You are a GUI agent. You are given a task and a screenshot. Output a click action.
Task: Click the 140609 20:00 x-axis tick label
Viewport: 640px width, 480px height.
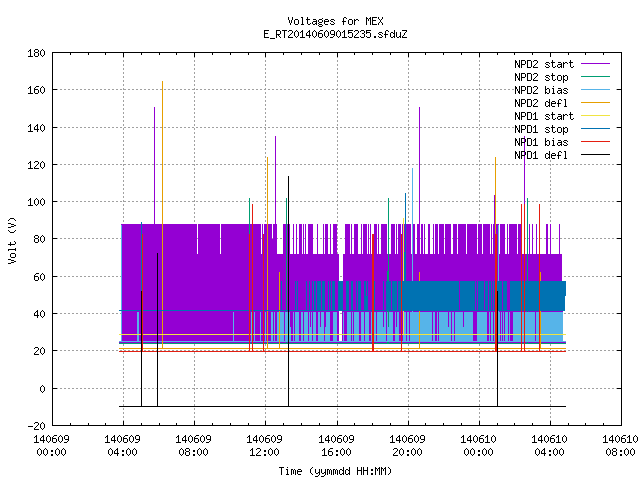[x=407, y=446]
